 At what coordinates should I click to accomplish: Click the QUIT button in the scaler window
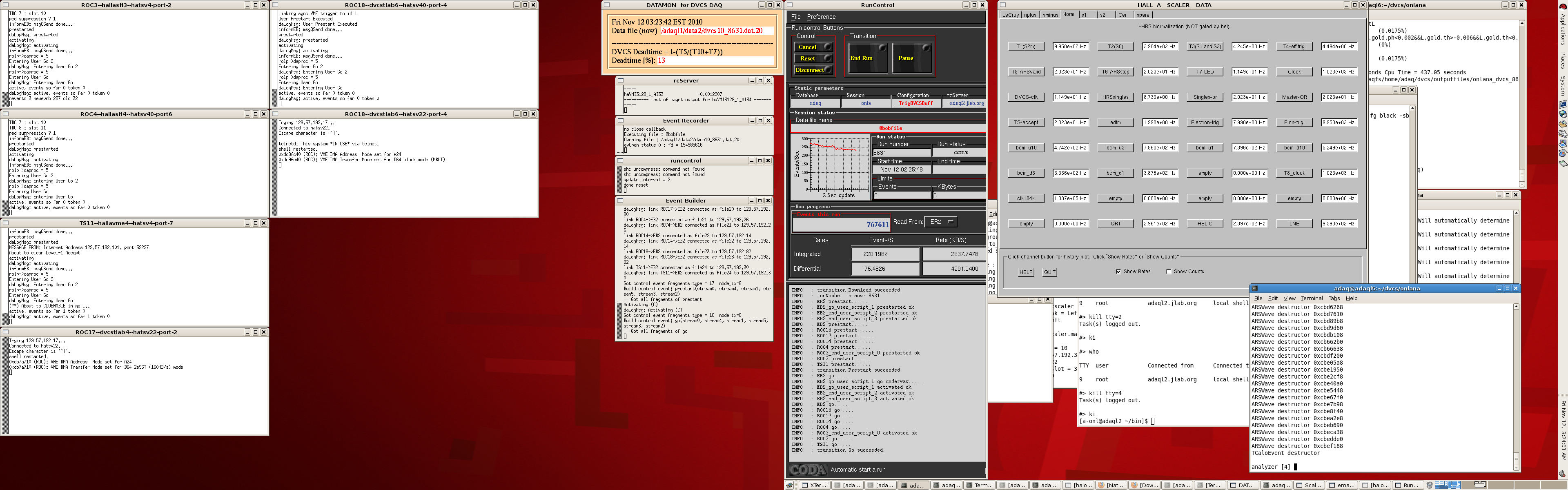coord(1049,272)
